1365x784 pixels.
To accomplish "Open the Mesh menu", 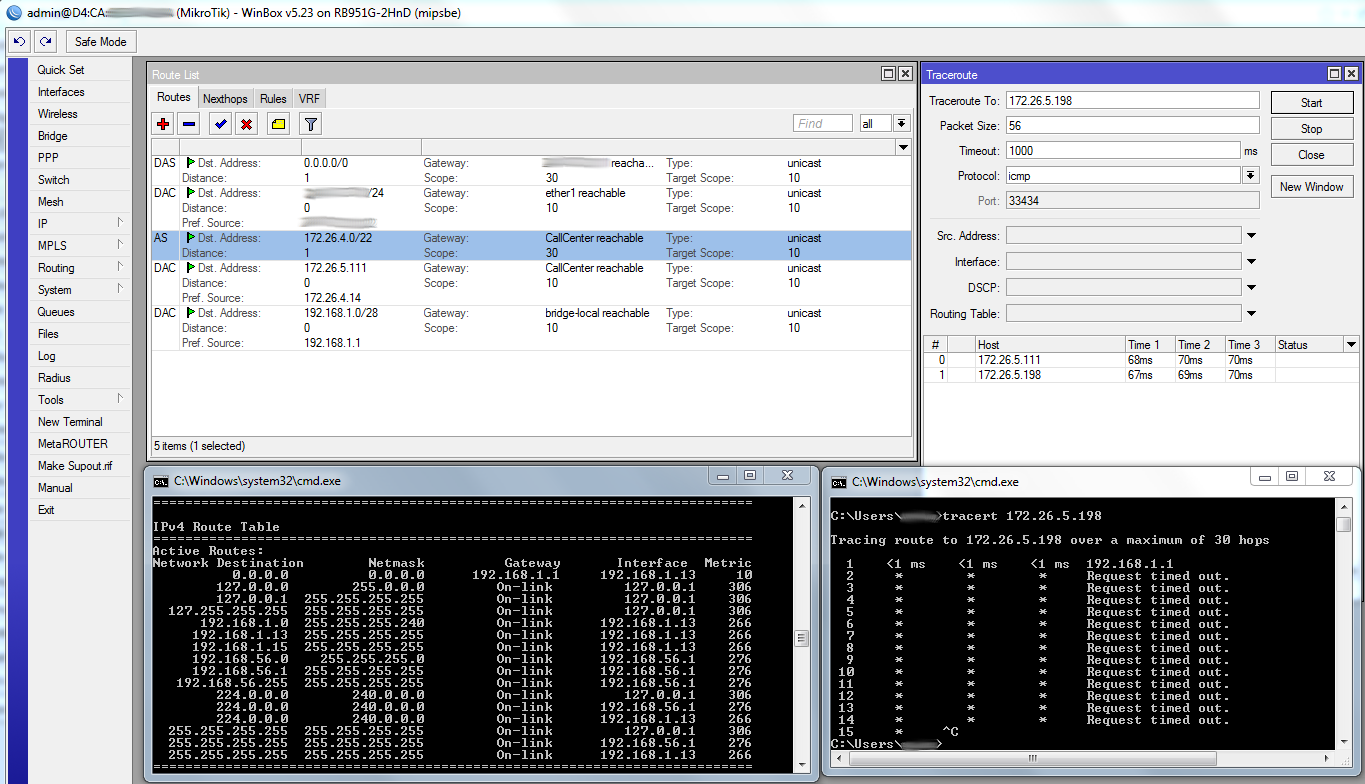I will (82, 202).
